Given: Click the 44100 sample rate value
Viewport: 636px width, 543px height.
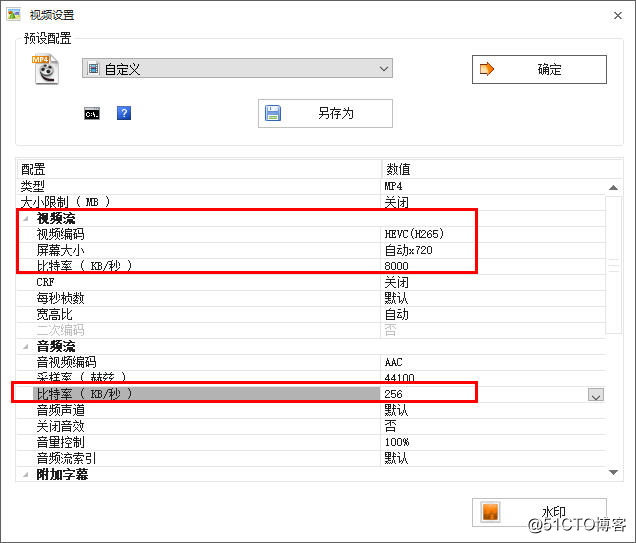Looking at the screenshot, I should coord(399,378).
